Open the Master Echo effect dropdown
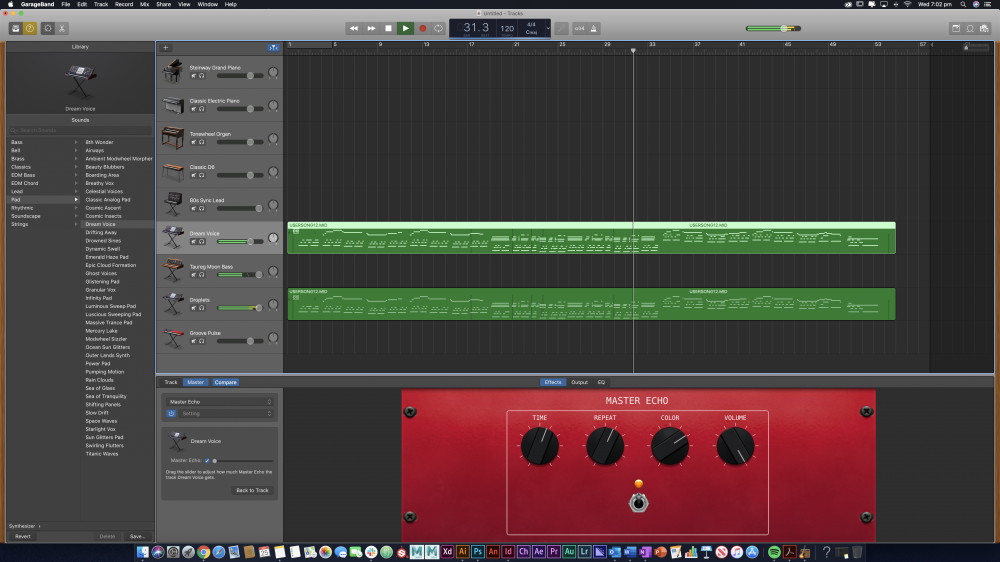 pyautogui.click(x=220, y=402)
